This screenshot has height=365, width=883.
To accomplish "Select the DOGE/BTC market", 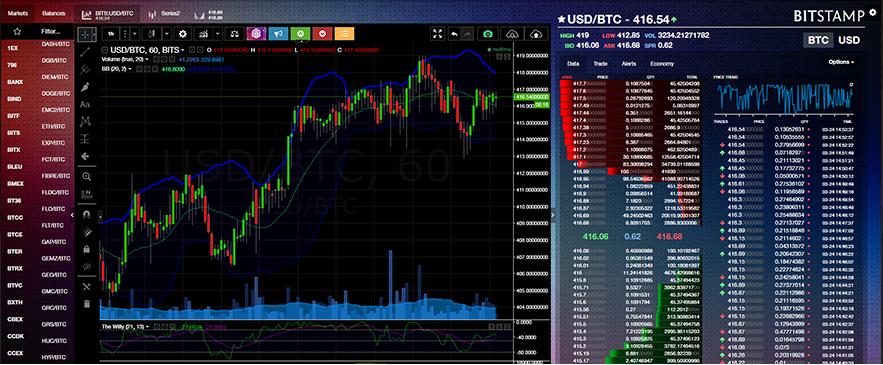I will coord(56,94).
